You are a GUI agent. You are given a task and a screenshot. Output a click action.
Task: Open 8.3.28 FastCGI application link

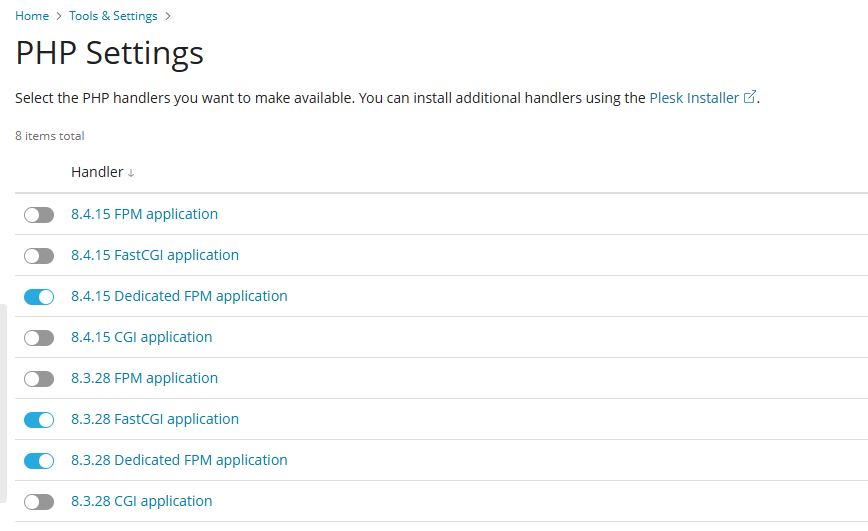point(155,419)
